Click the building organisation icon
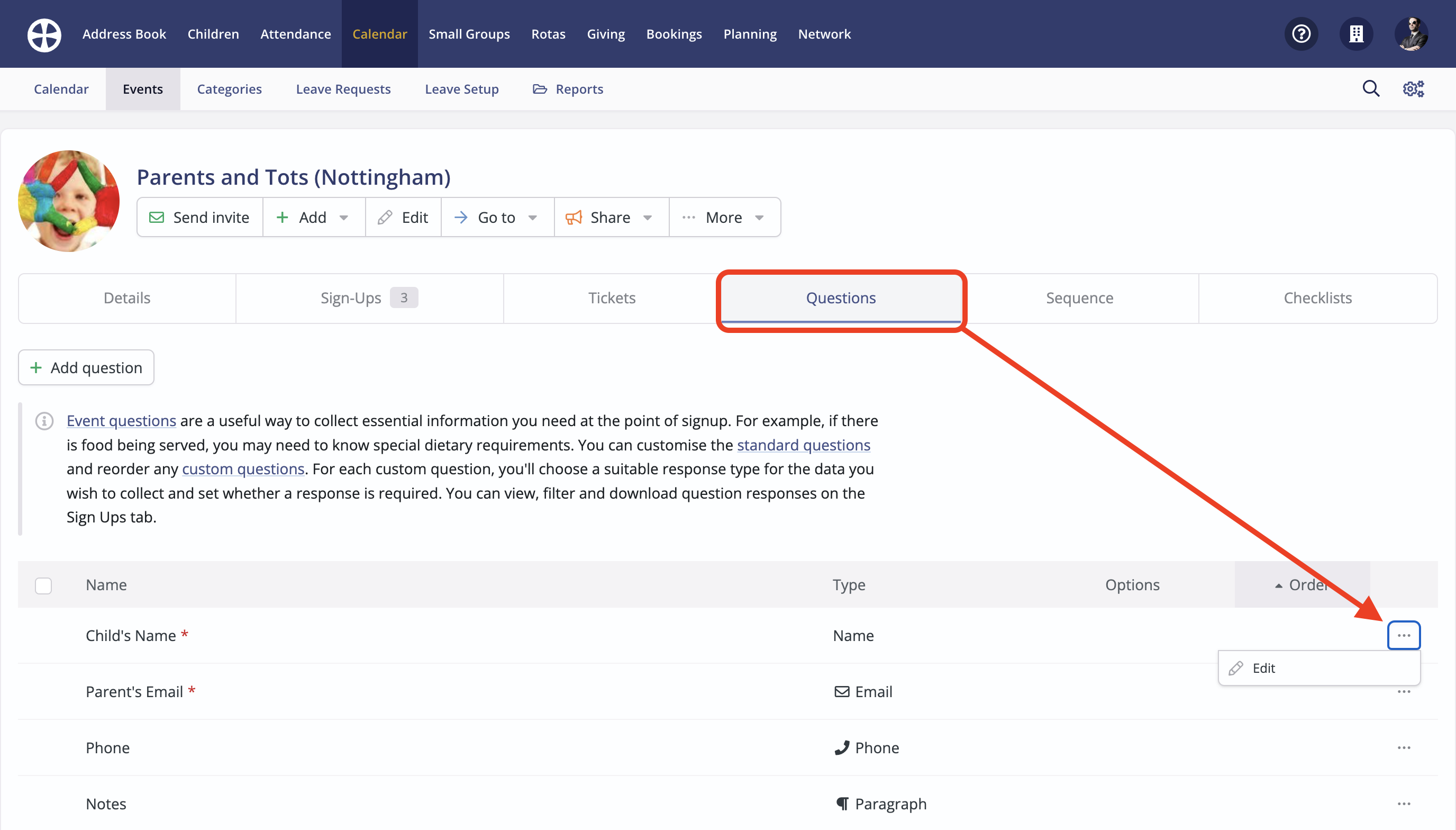Screen dimensions: 1456x830 pyautogui.click(x=1356, y=34)
